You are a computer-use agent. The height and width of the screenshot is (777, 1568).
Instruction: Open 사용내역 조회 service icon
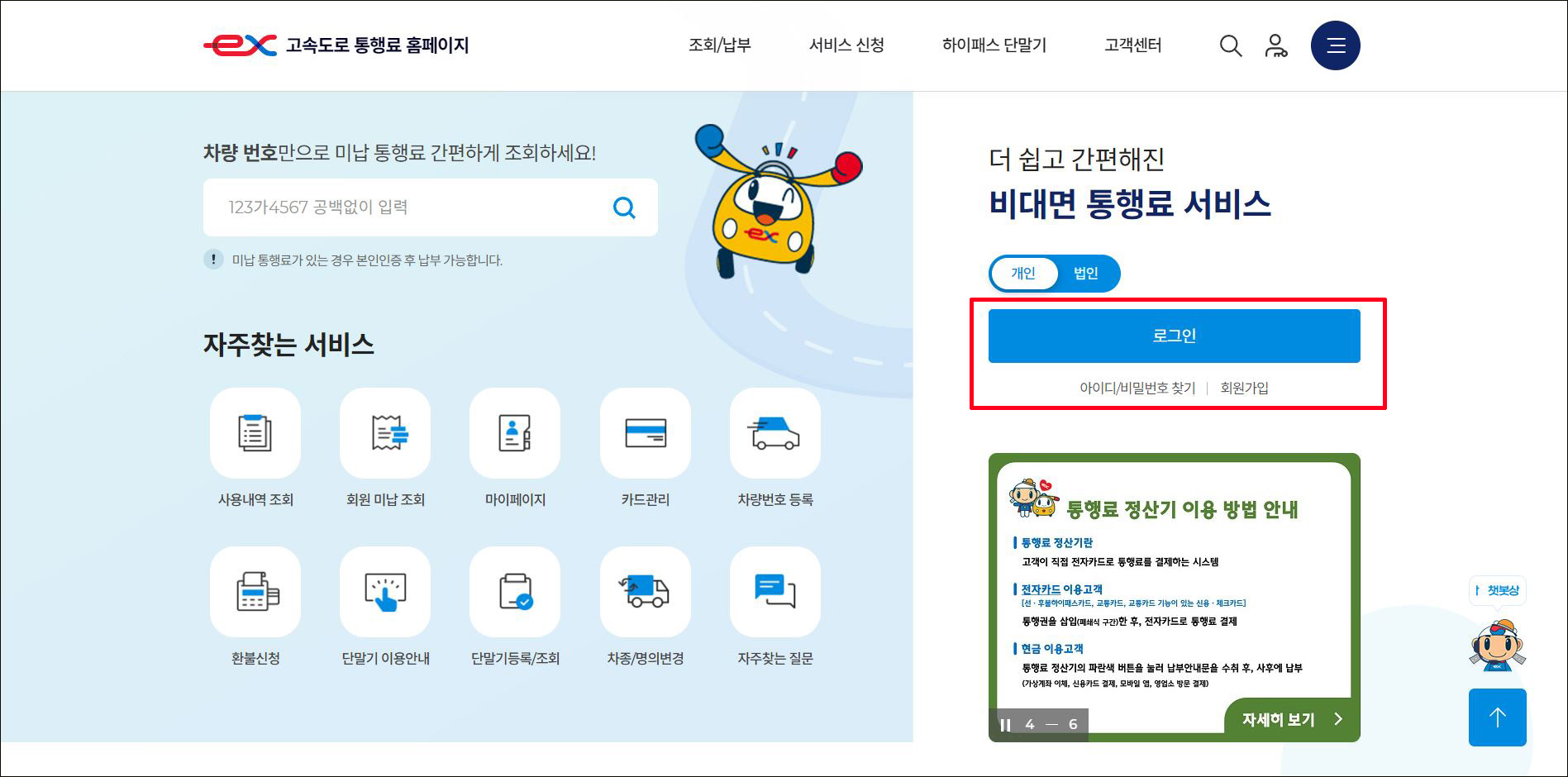point(255,433)
